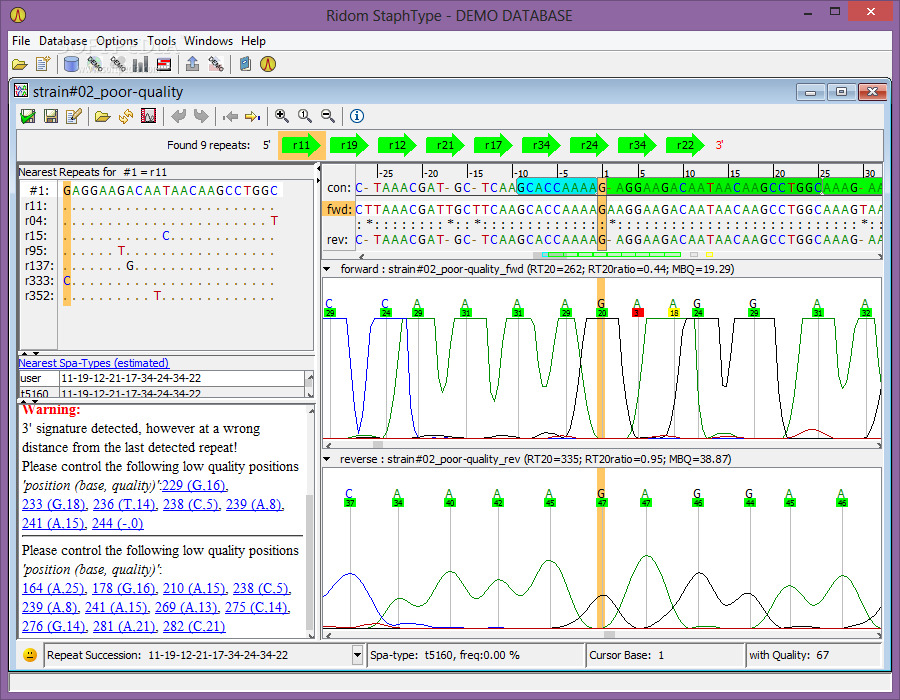The image size is (900, 700).
Task: Jump to position 236 (T.14) link
Action: point(125,504)
